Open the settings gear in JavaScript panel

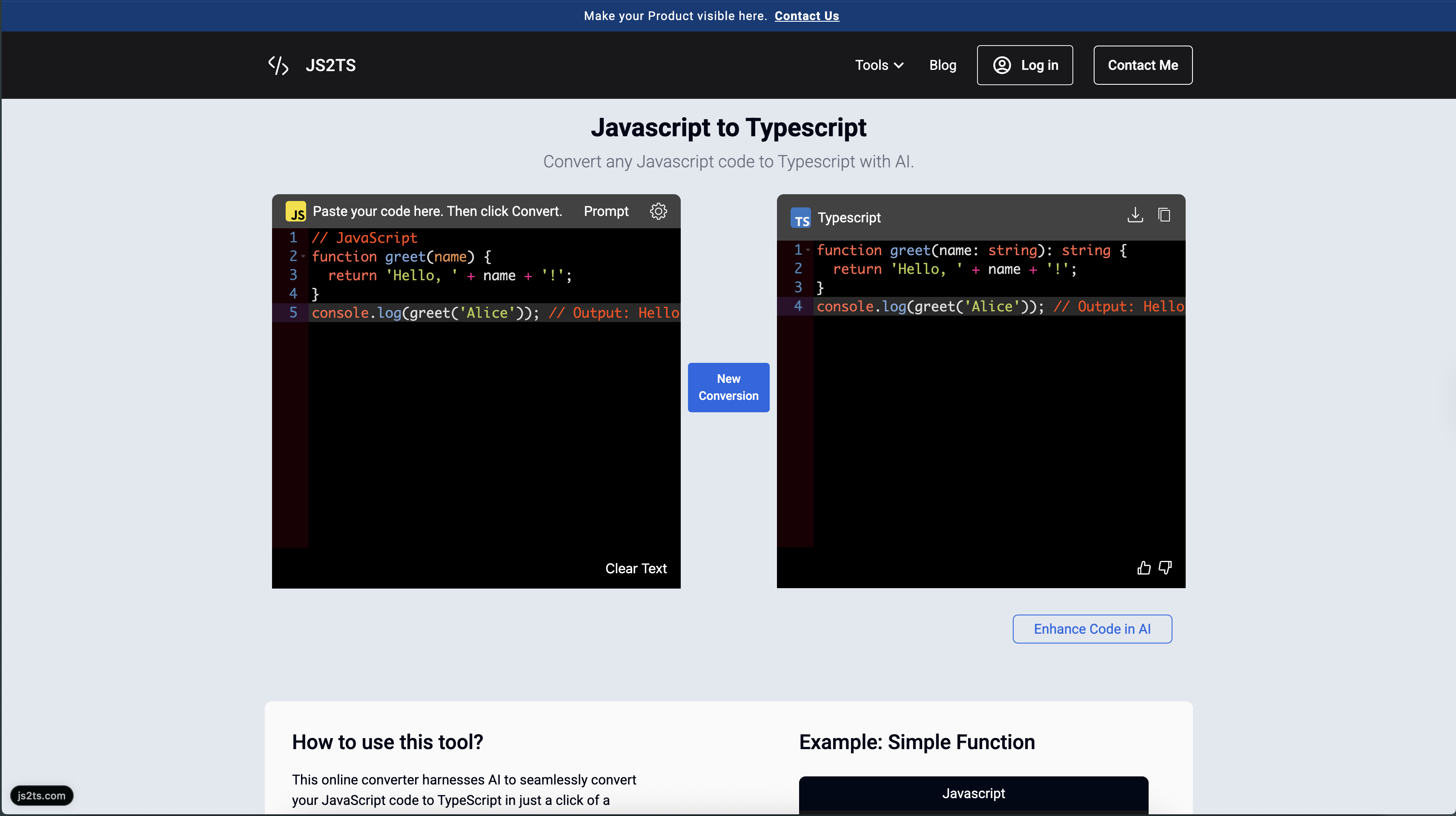pos(659,211)
